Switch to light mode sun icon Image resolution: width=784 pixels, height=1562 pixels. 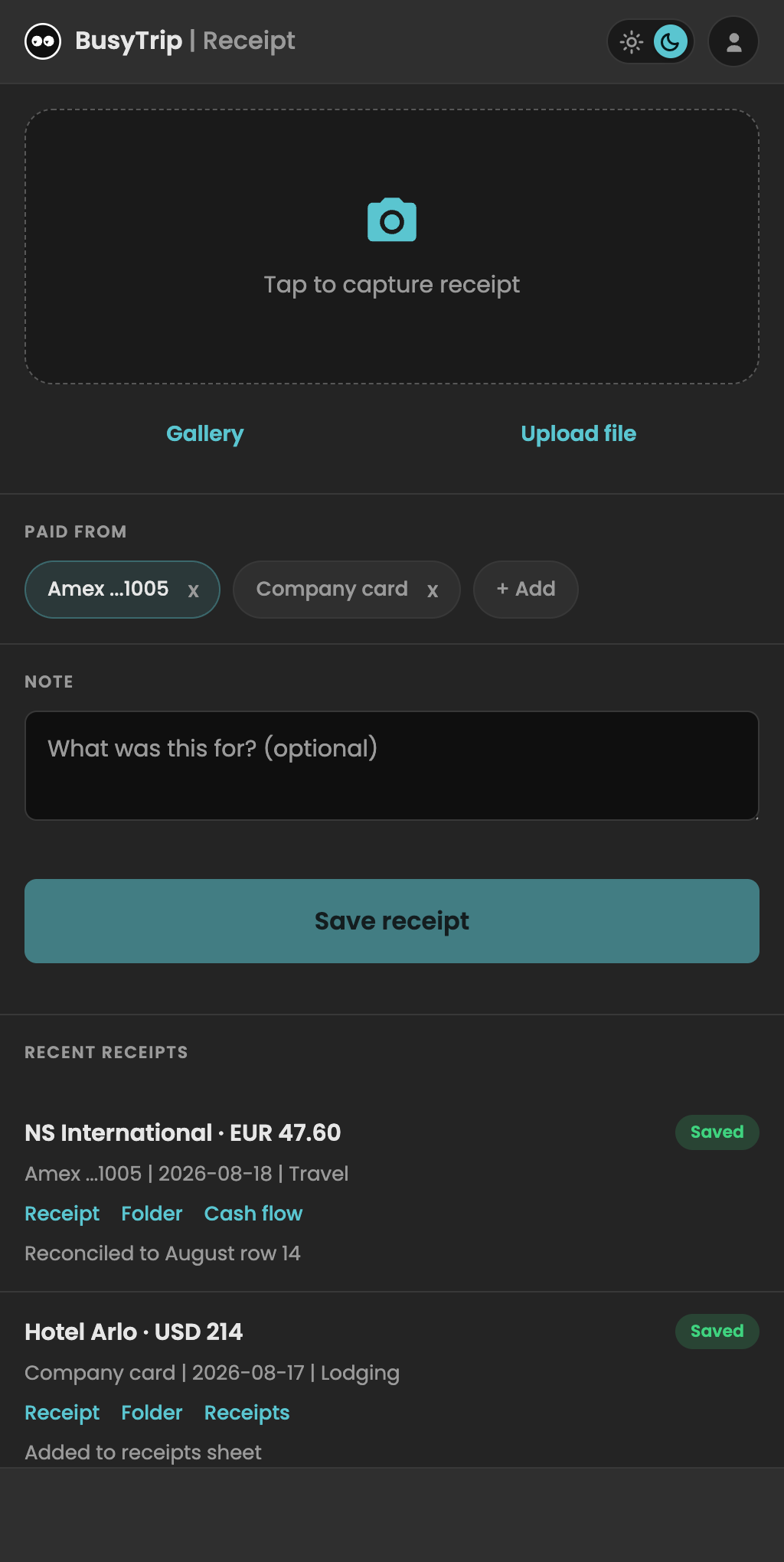[632, 41]
